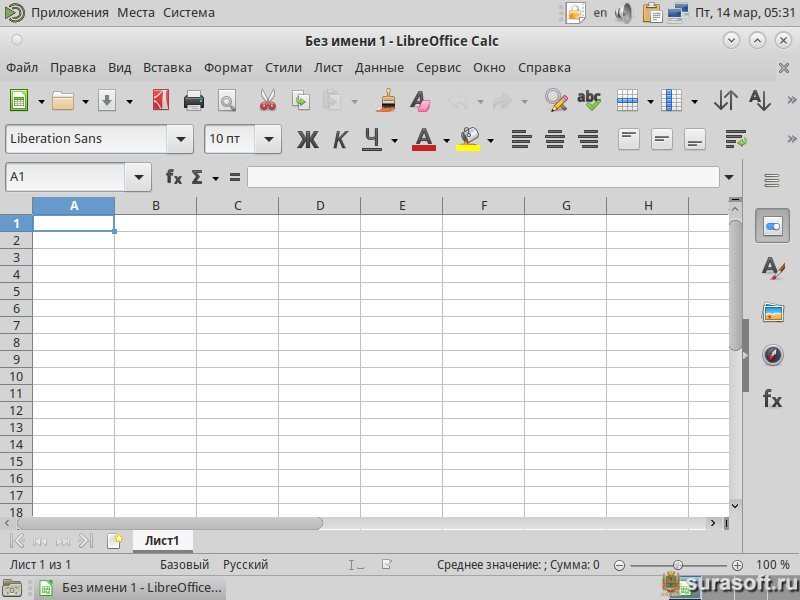Open the underline style dropdown arrow

[x=394, y=140]
